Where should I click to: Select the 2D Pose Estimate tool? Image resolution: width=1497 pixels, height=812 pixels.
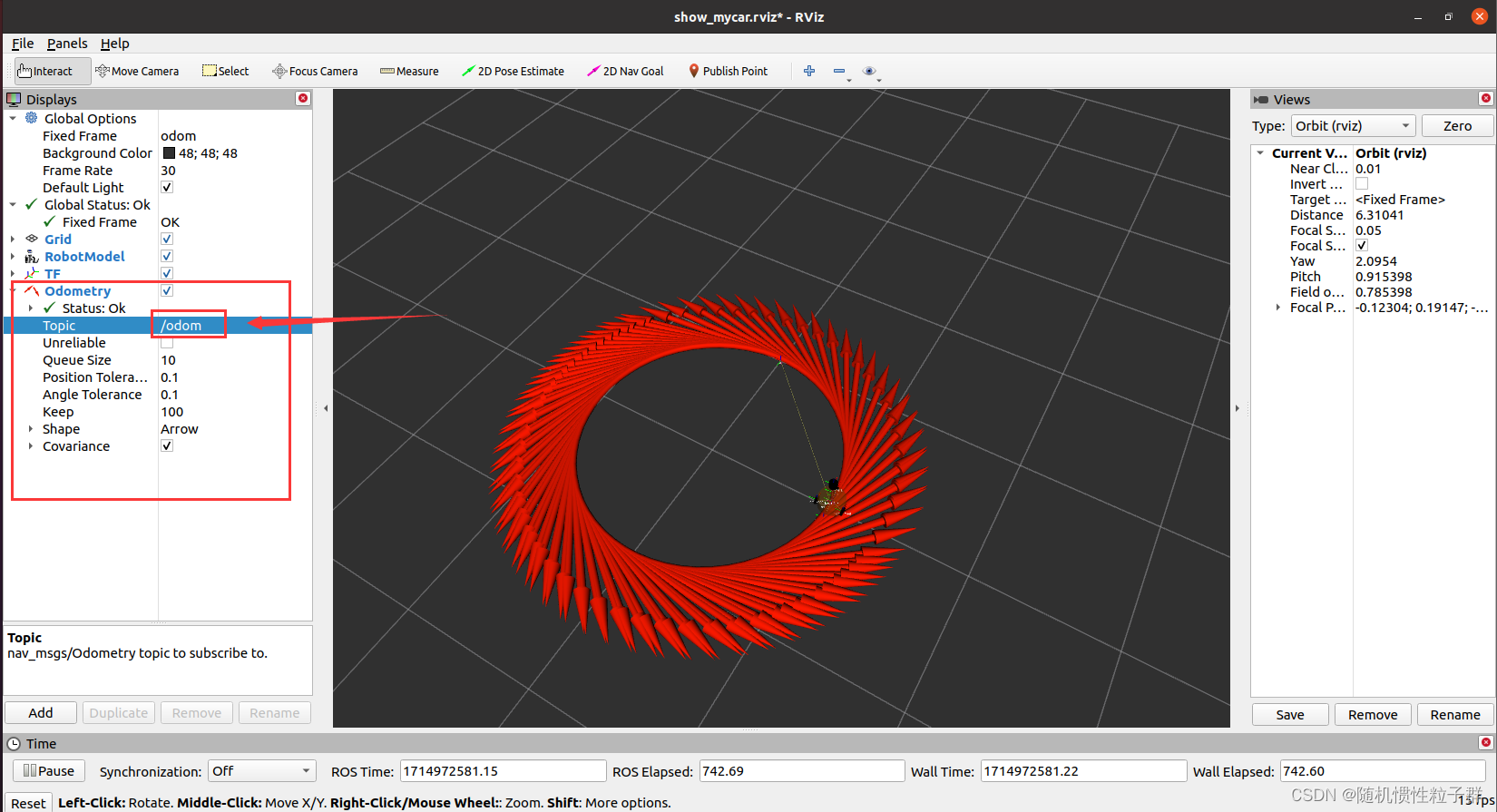(513, 71)
